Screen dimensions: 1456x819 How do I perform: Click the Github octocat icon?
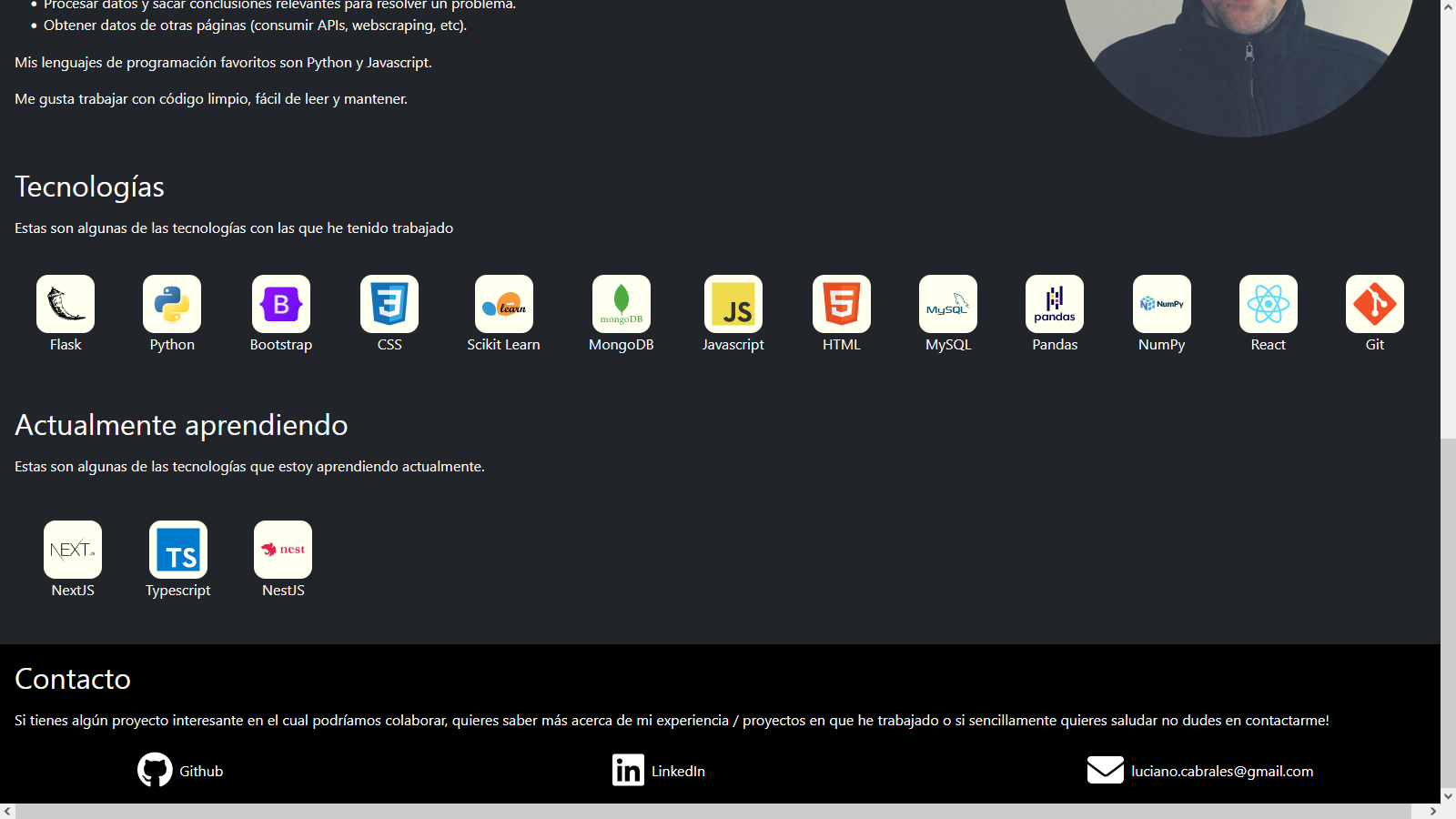tap(155, 770)
